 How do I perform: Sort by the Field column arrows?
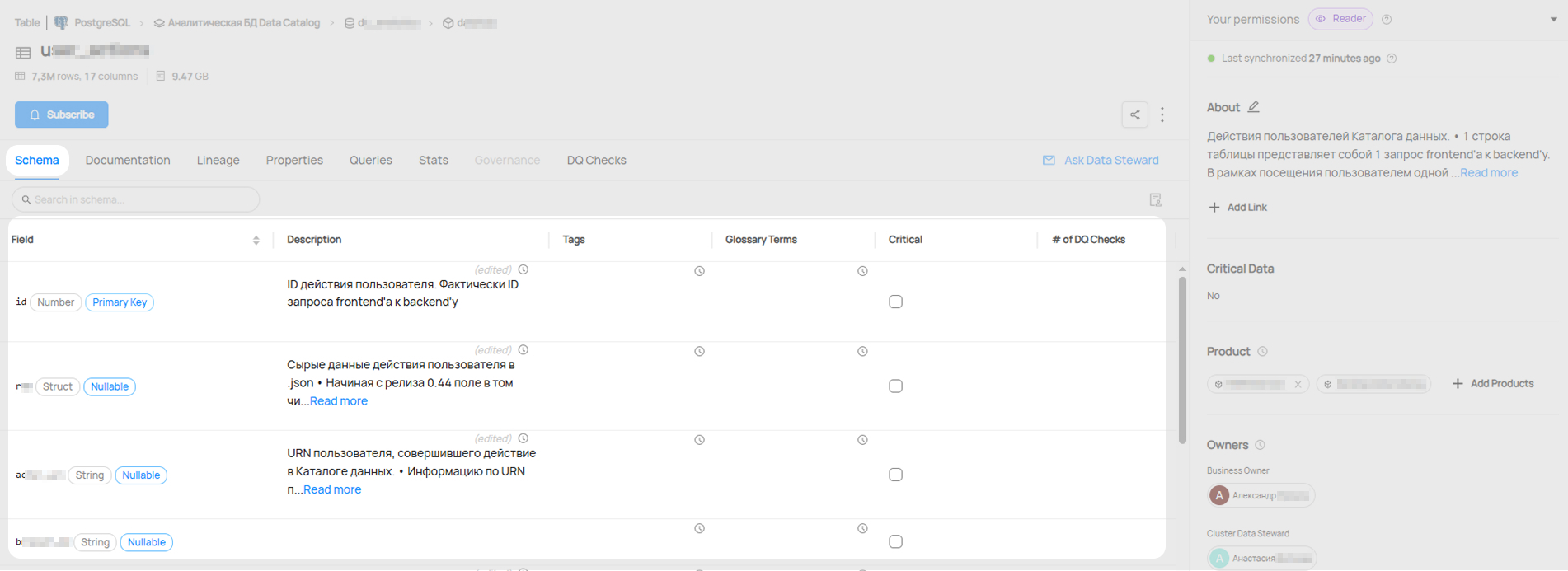tap(256, 240)
